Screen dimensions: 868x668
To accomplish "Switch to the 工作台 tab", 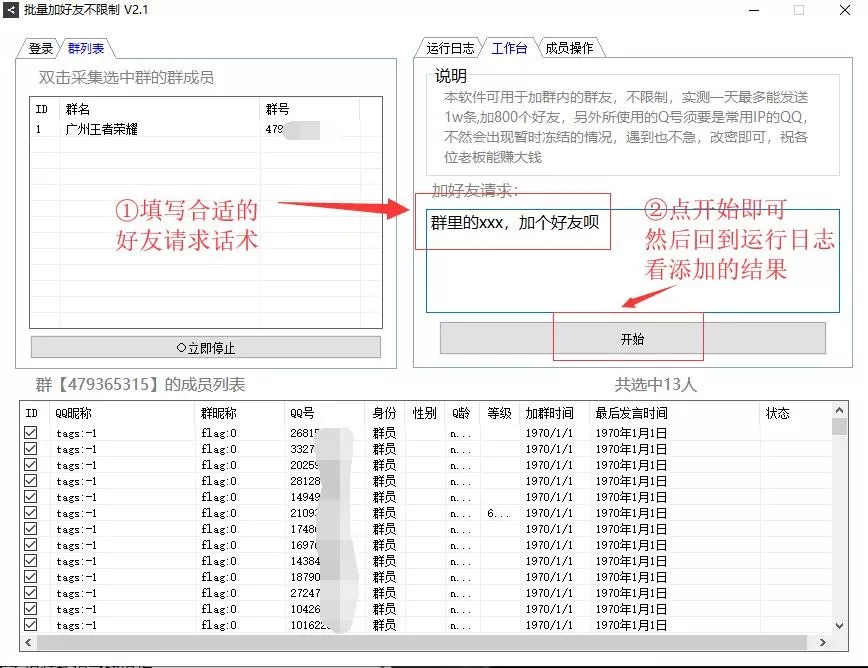I will click(x=509, y=49).
